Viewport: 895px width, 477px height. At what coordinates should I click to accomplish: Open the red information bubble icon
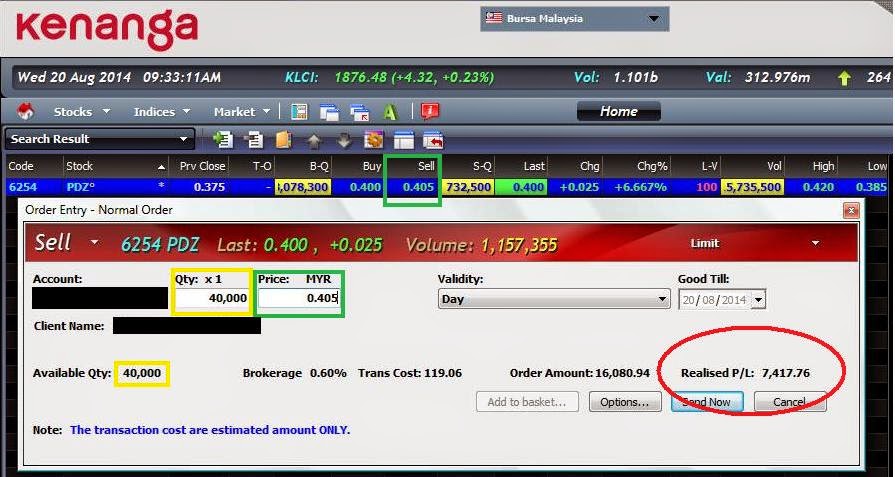pos(429,111)
